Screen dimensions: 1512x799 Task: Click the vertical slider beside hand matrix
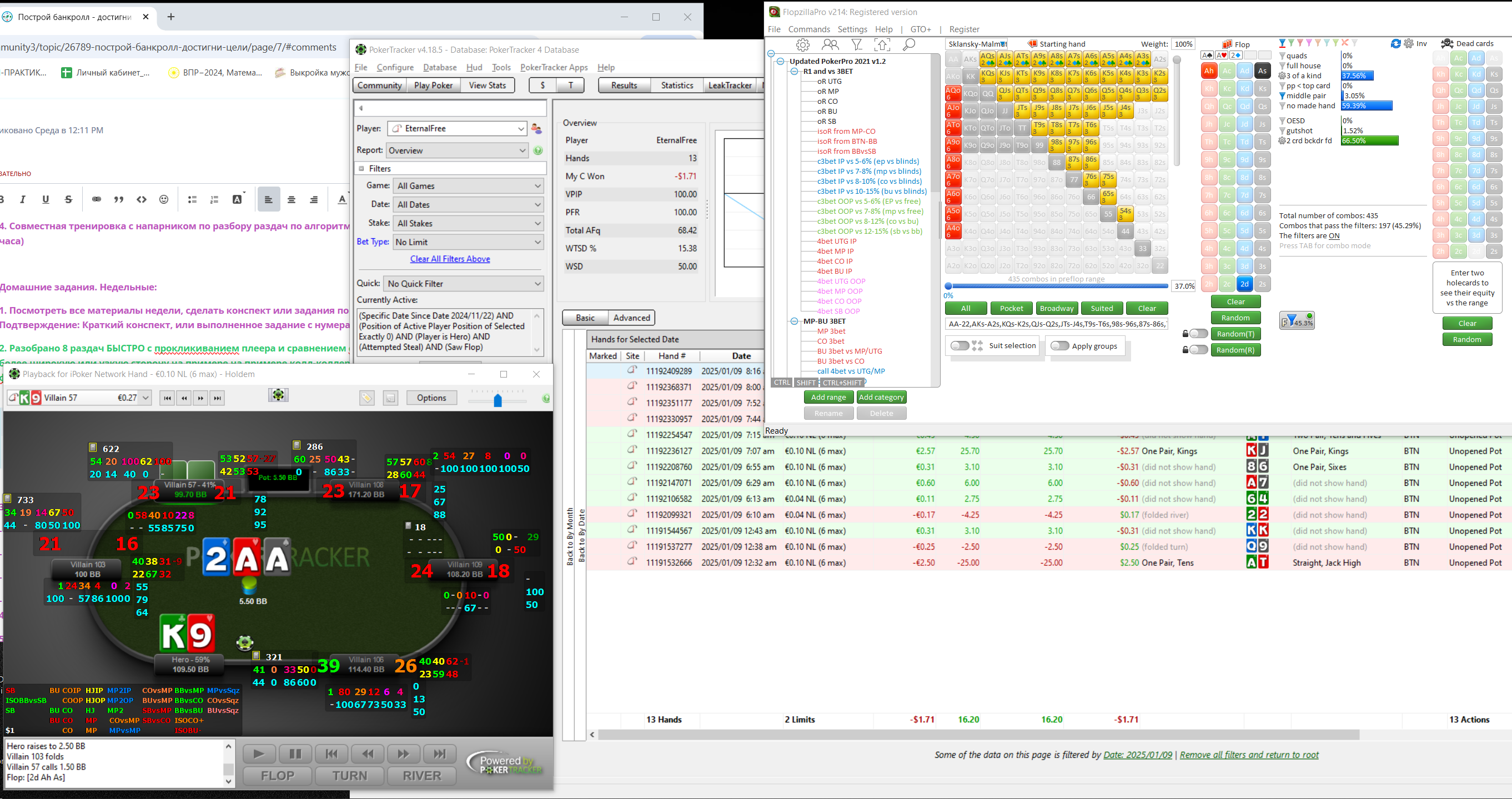[x=1176, y=110]
